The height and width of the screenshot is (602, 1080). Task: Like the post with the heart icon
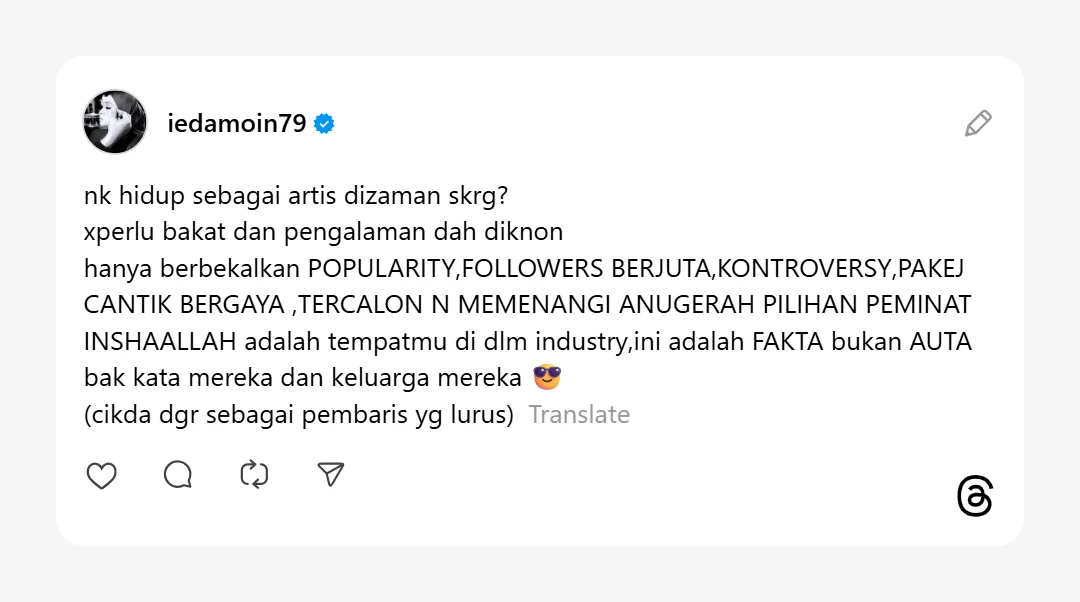101,475
